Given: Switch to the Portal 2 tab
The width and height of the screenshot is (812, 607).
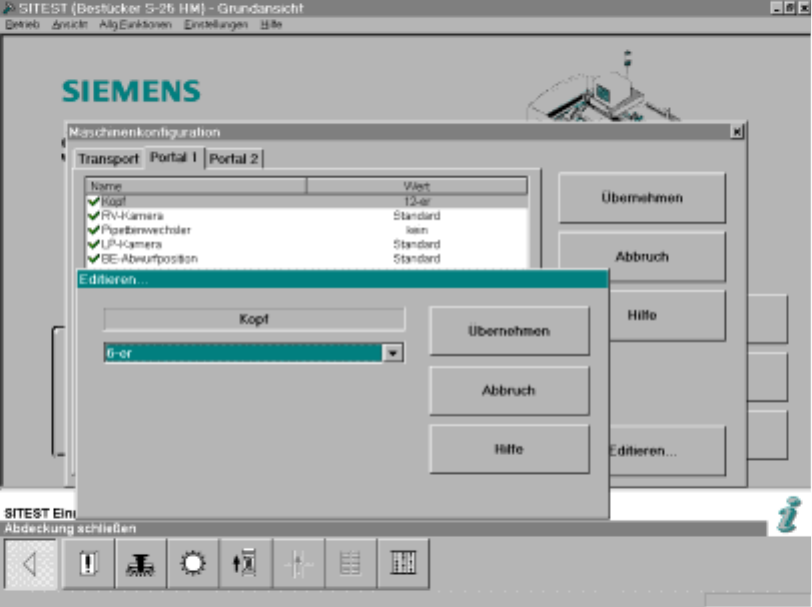Looking at the screenshot, I should point(234,158).
